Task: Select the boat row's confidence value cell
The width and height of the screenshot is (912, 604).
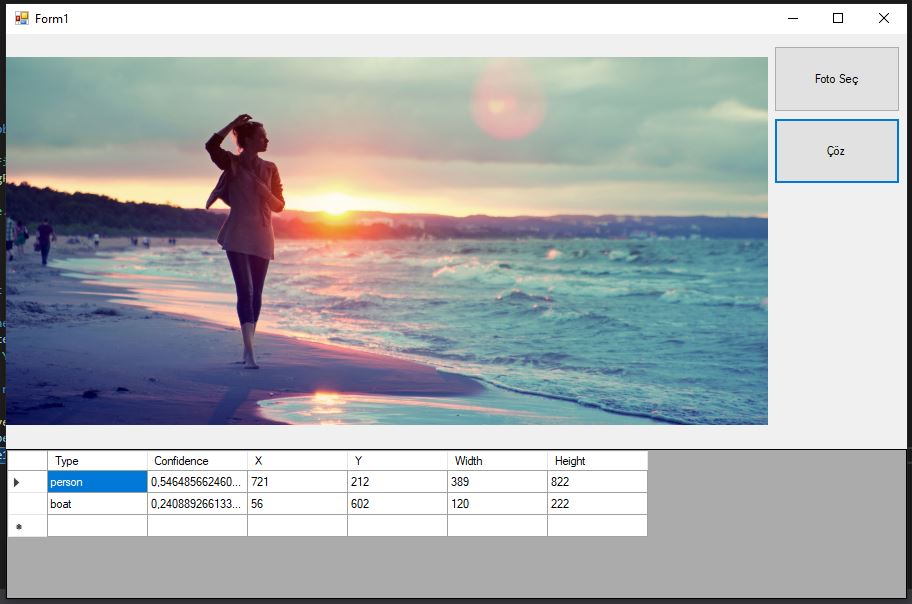Action: pos(197,504)
